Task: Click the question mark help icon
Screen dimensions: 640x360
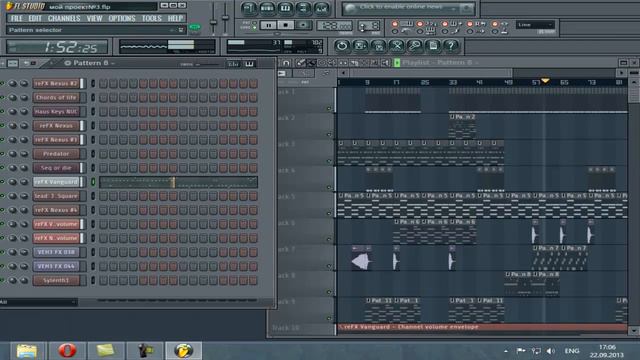Action: point(451,46)
